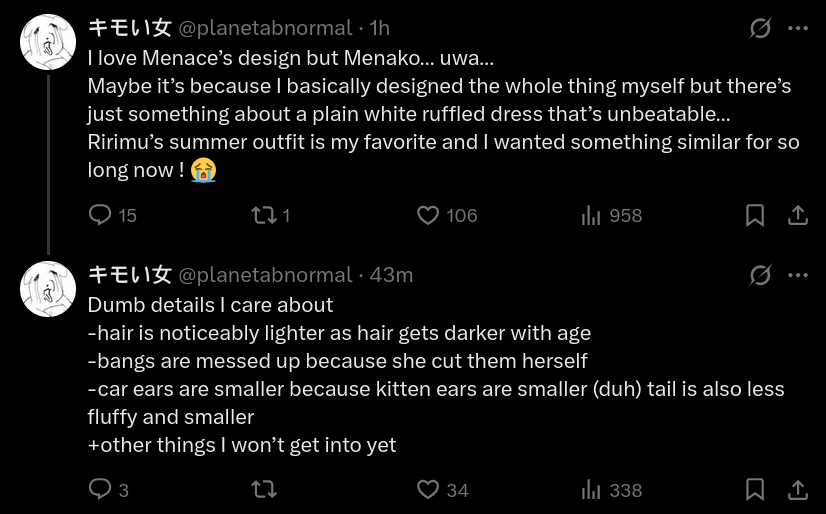Bookmark the Dumb details tweet
The width and height of the screenshot is (826, 514).
point(755,489)
